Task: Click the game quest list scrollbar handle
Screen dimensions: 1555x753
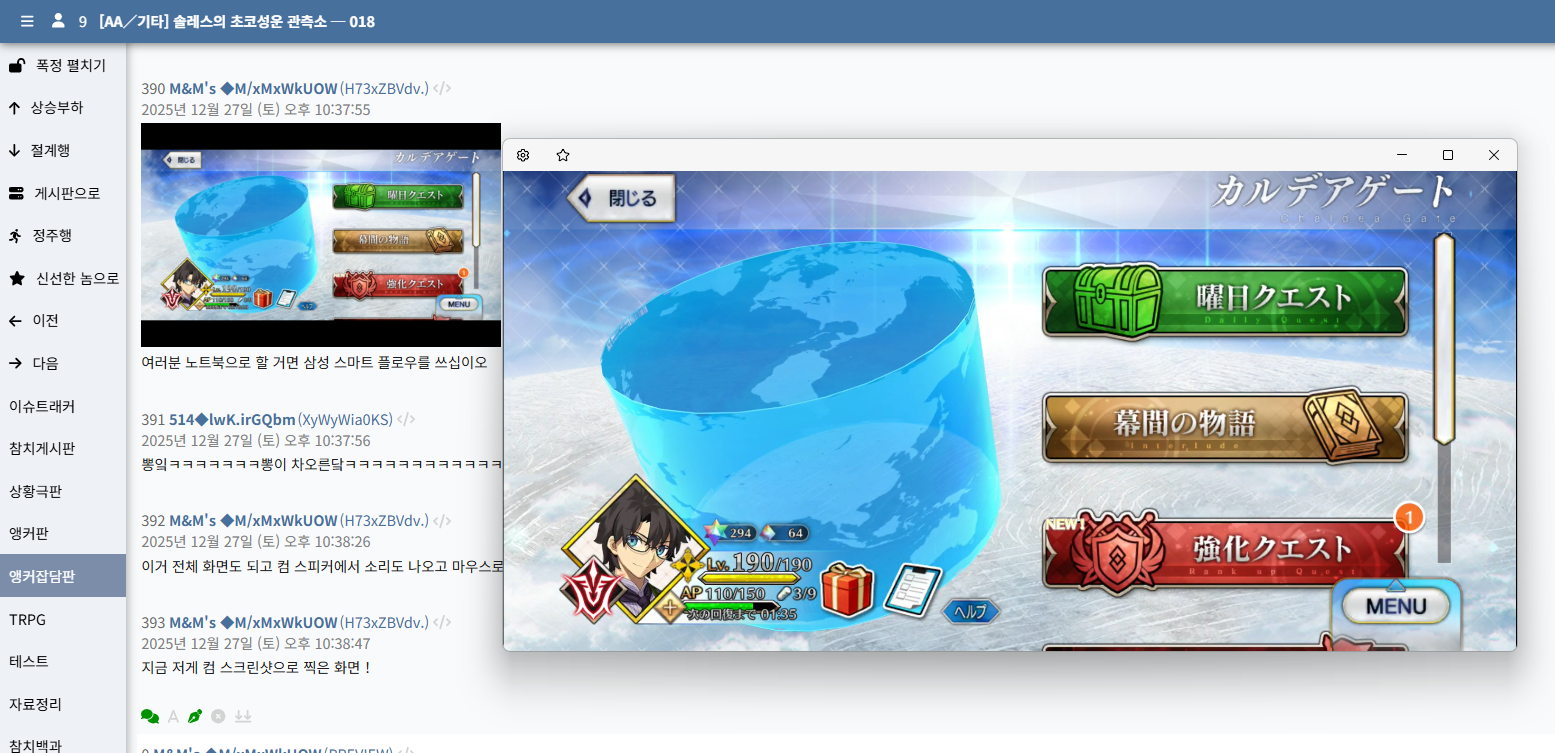Action: tap(1443, 338)
